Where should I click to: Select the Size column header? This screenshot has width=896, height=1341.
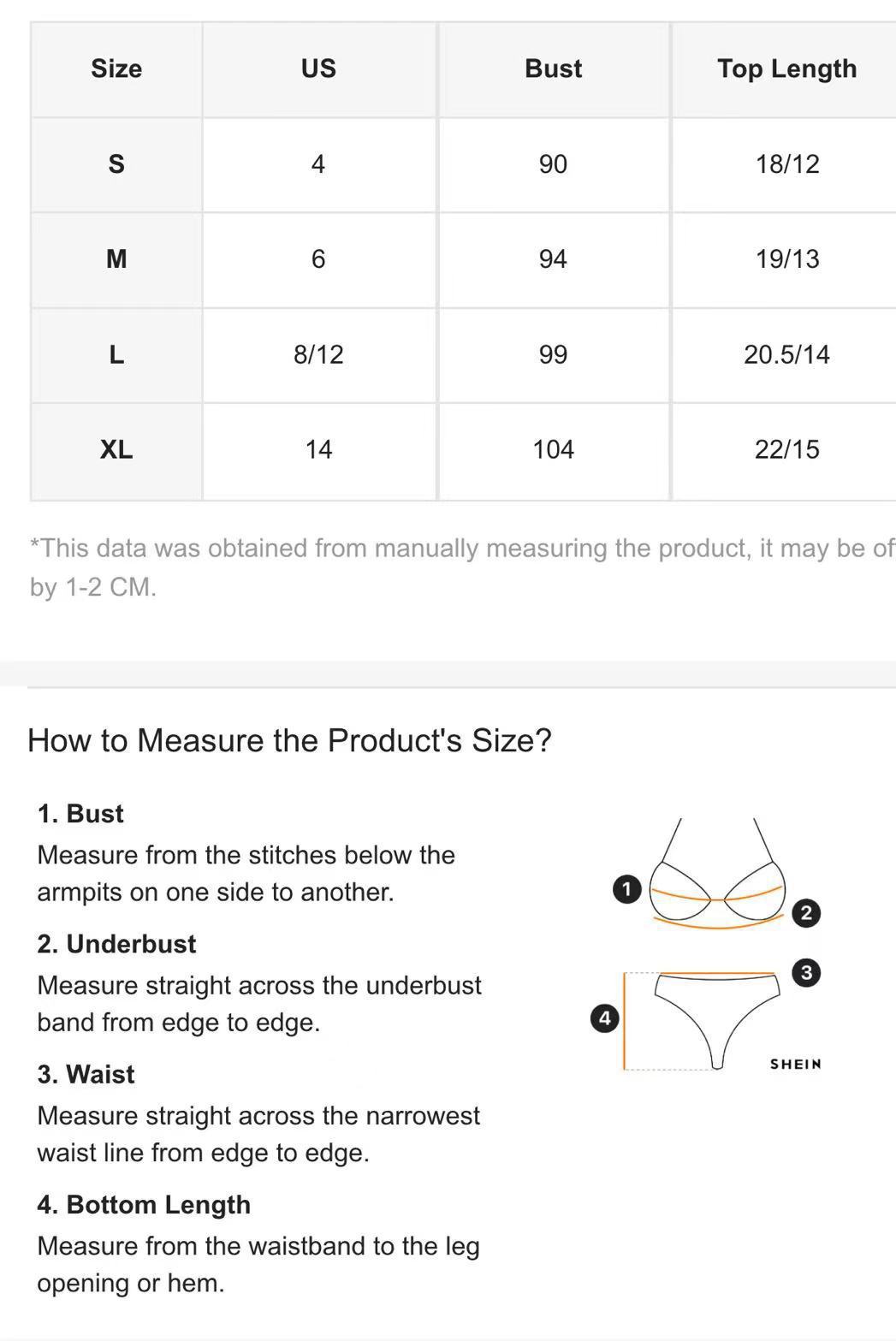point(116,68)
